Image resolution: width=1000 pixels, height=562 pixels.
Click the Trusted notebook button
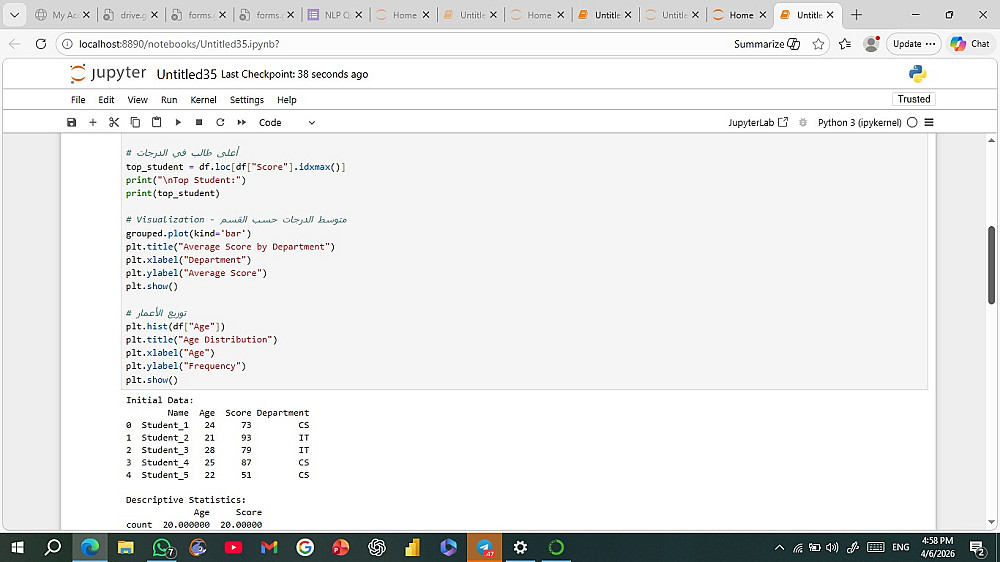(914, 99)
